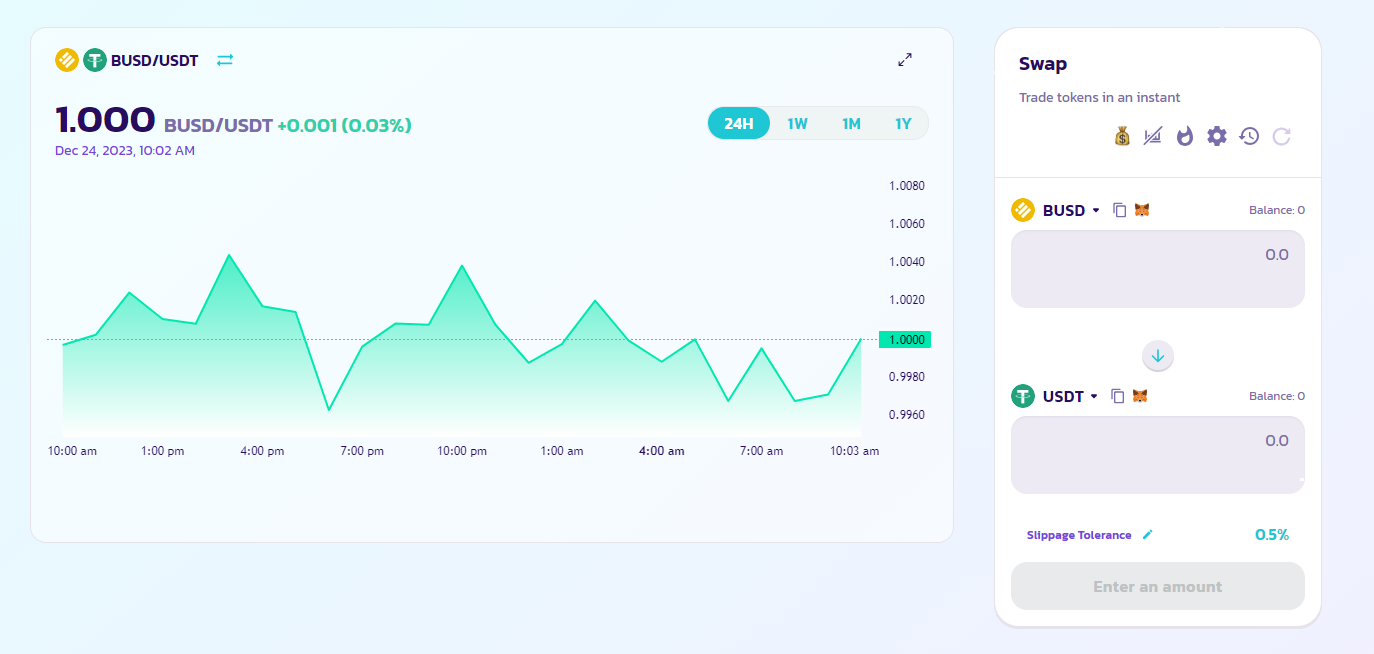The width and height of the screenshot is (1374, 654).
Task: Click the BUSD amount input field
Action: [1158, 269]
